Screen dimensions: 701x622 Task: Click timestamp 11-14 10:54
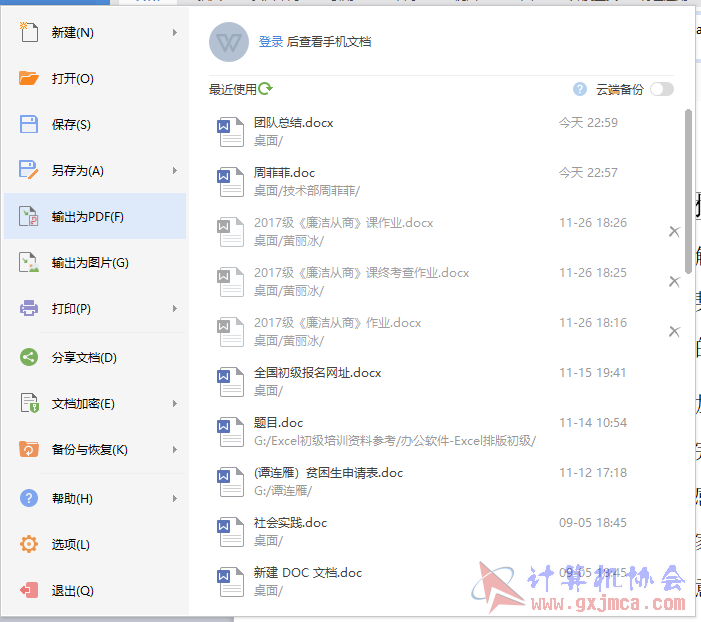tap(593, 423)
